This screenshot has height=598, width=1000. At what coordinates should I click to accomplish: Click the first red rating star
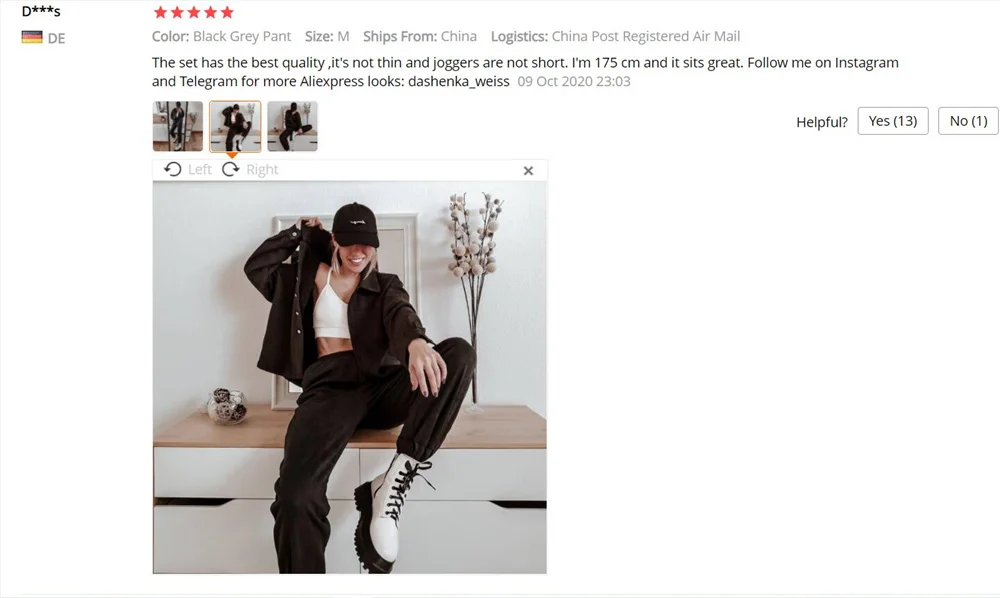coord(161,12)
